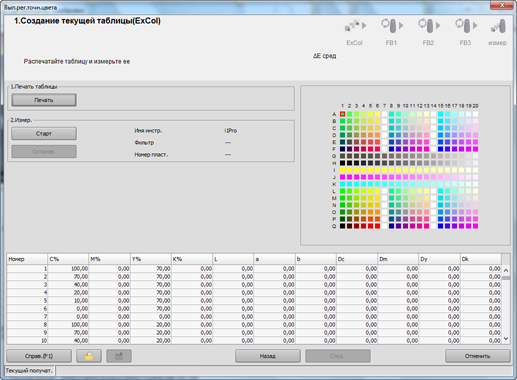
Task: Click the Имя инстр. label
Action: click(148, 131)
